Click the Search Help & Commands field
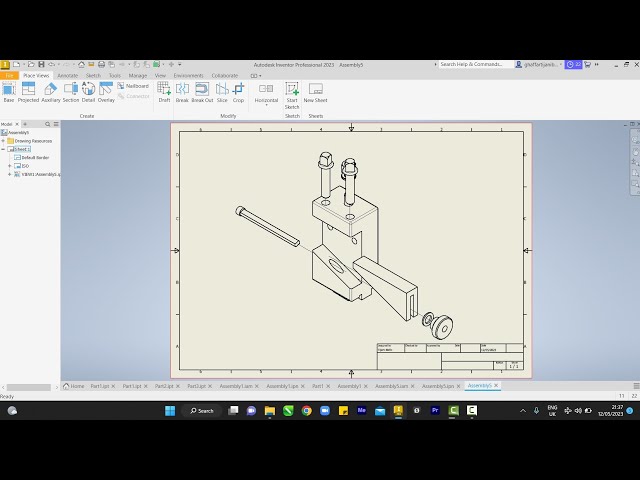Screen dimensions: 640x480 [475, 64]
